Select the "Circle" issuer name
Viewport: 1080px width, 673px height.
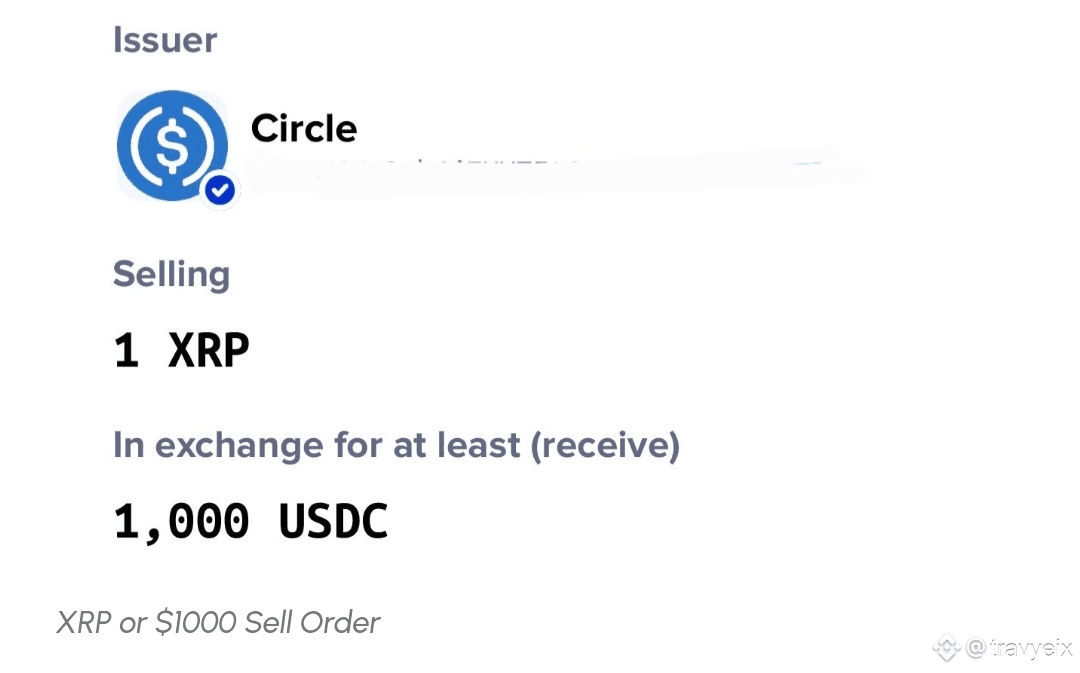[303, 128]
